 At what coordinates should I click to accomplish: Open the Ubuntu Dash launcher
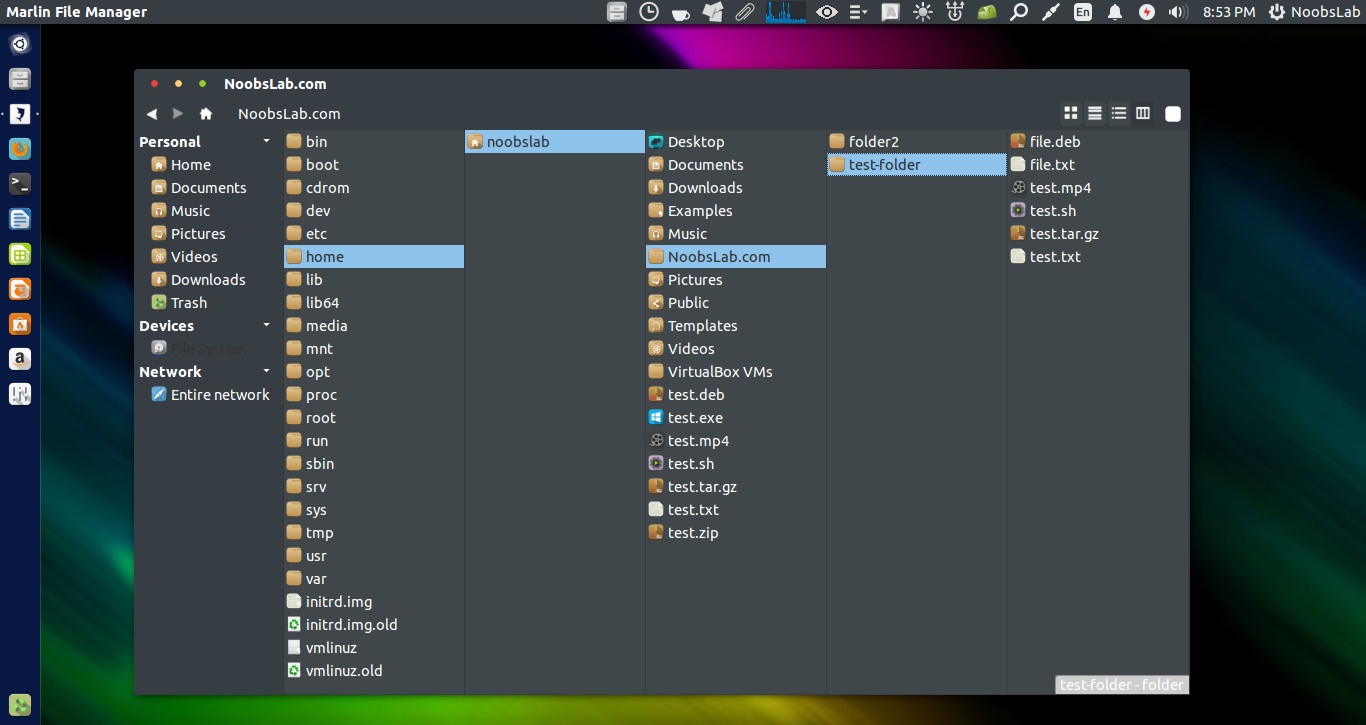pos(20,44)
